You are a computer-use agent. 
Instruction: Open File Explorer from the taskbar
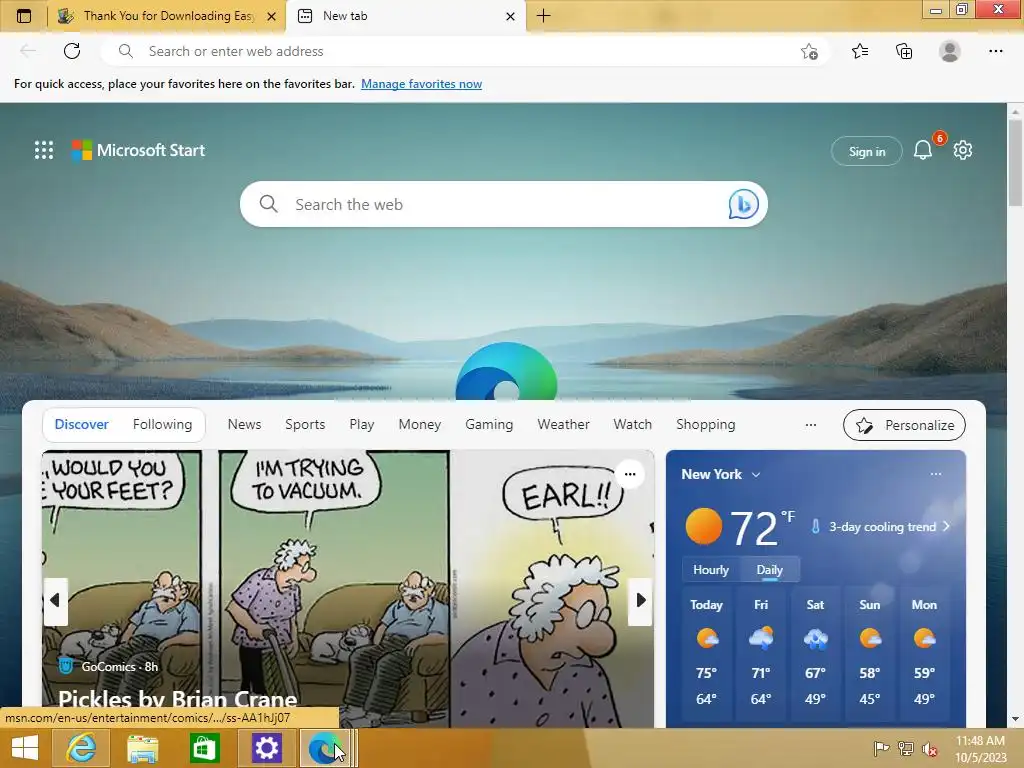point(143,748)
